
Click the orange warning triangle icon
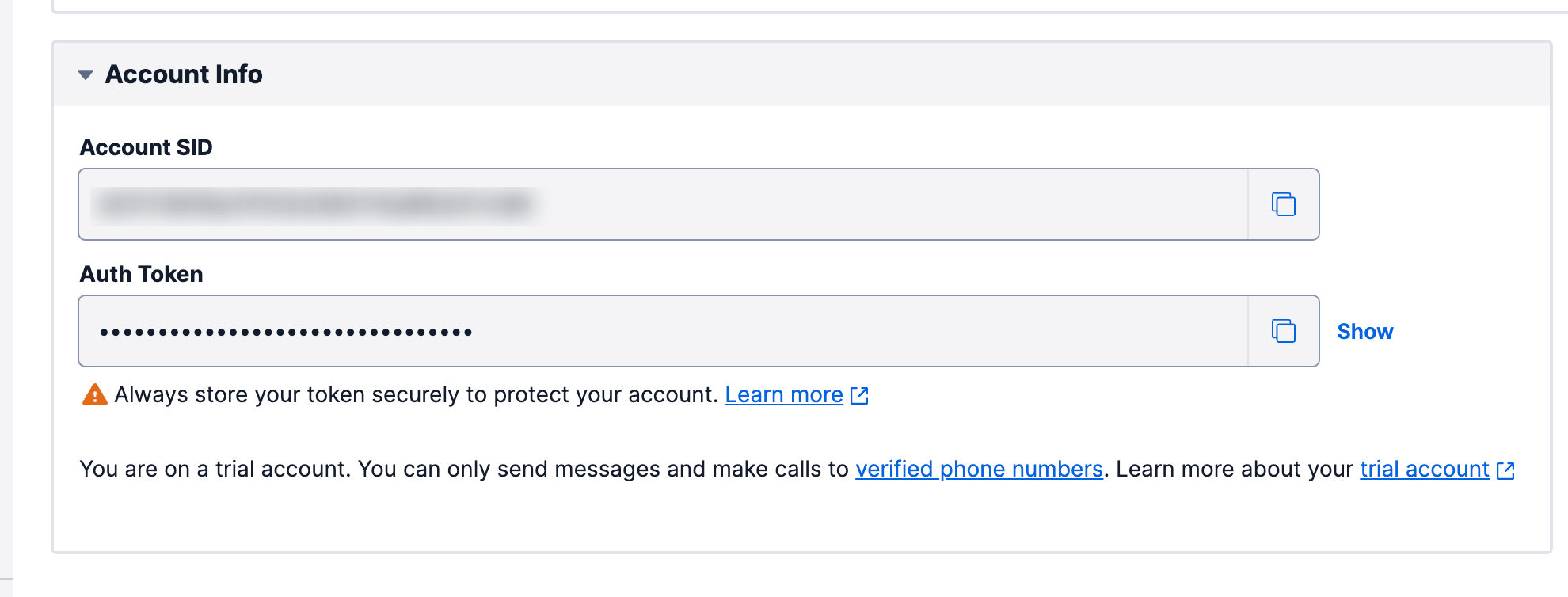(94, 394)
